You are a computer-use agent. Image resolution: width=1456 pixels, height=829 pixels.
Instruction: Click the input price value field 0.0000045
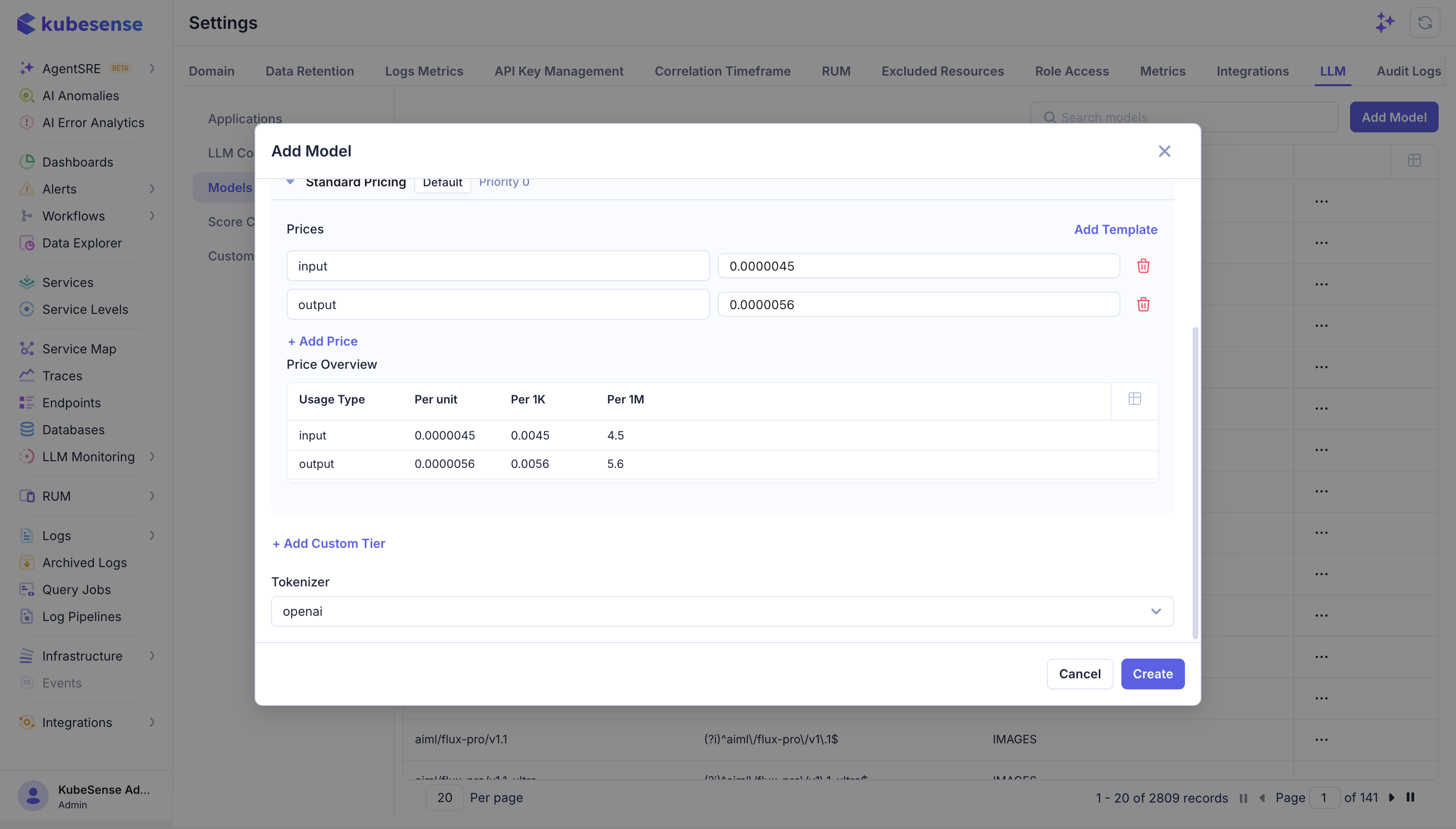tap(919, 266)
